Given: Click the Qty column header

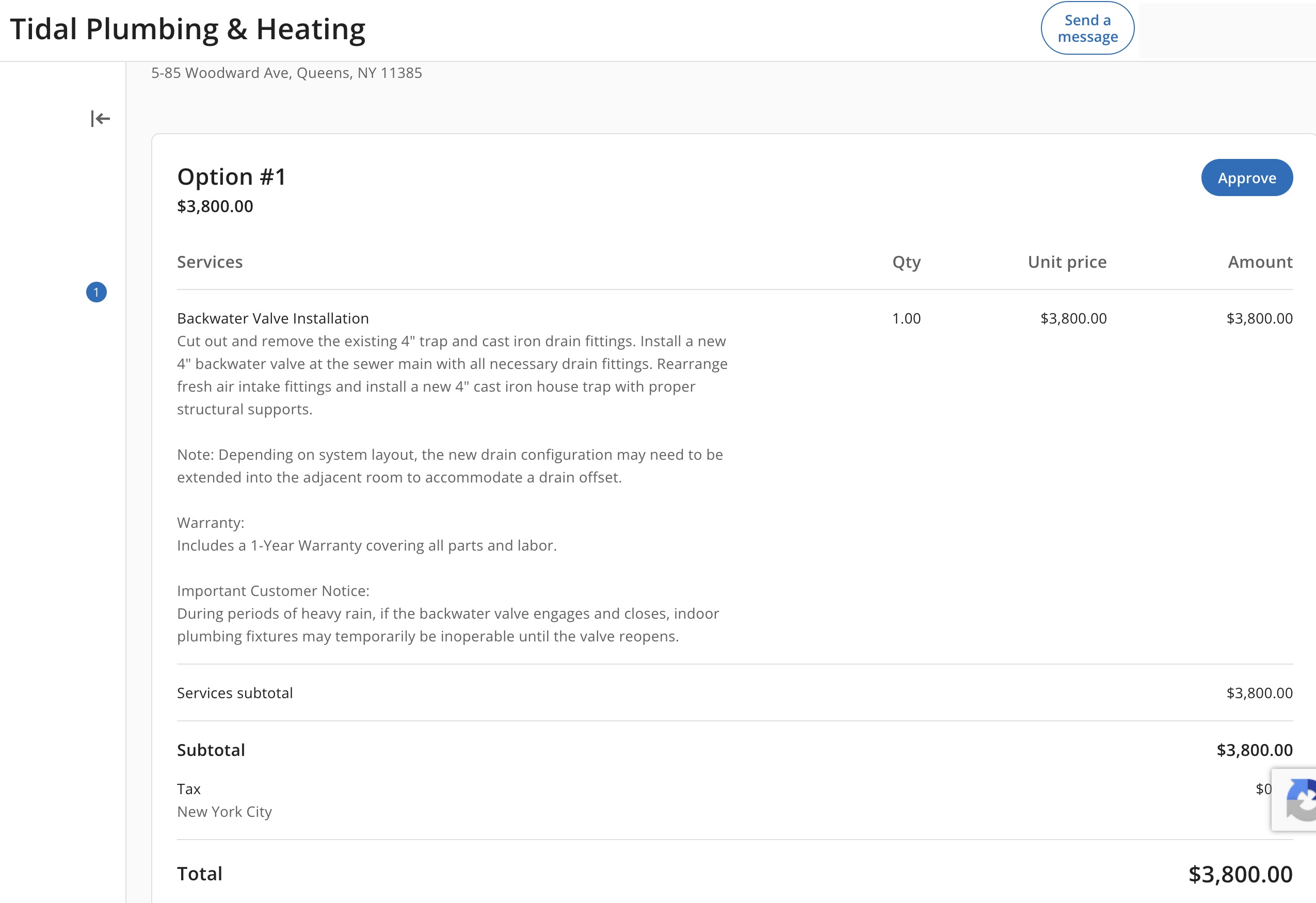Looking at the screenshot, I should (x=907, y=262).
